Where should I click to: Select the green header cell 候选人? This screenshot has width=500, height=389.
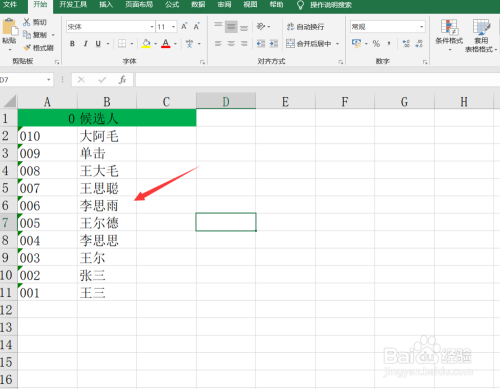(x=107, y=118)
